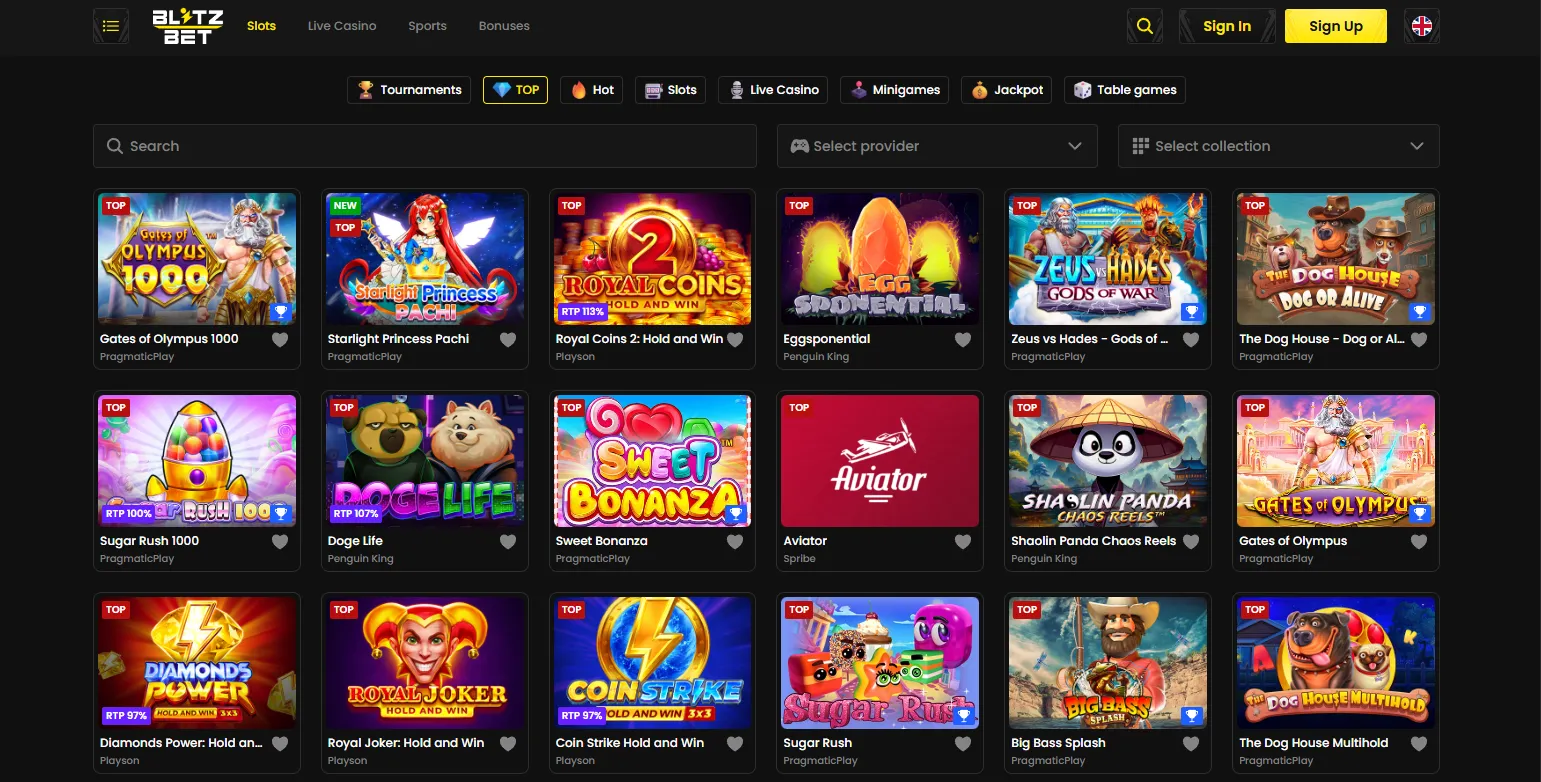This screenshot has width=1541, height=782.
Task: Click the BlitzBet logo
Action: 188,26
